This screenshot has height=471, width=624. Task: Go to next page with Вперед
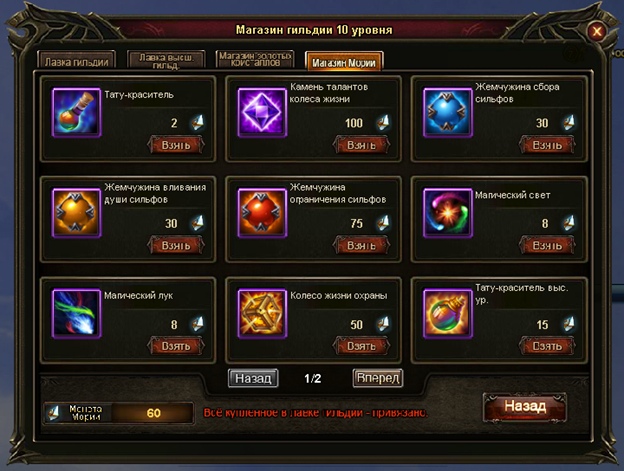point(378,378)
